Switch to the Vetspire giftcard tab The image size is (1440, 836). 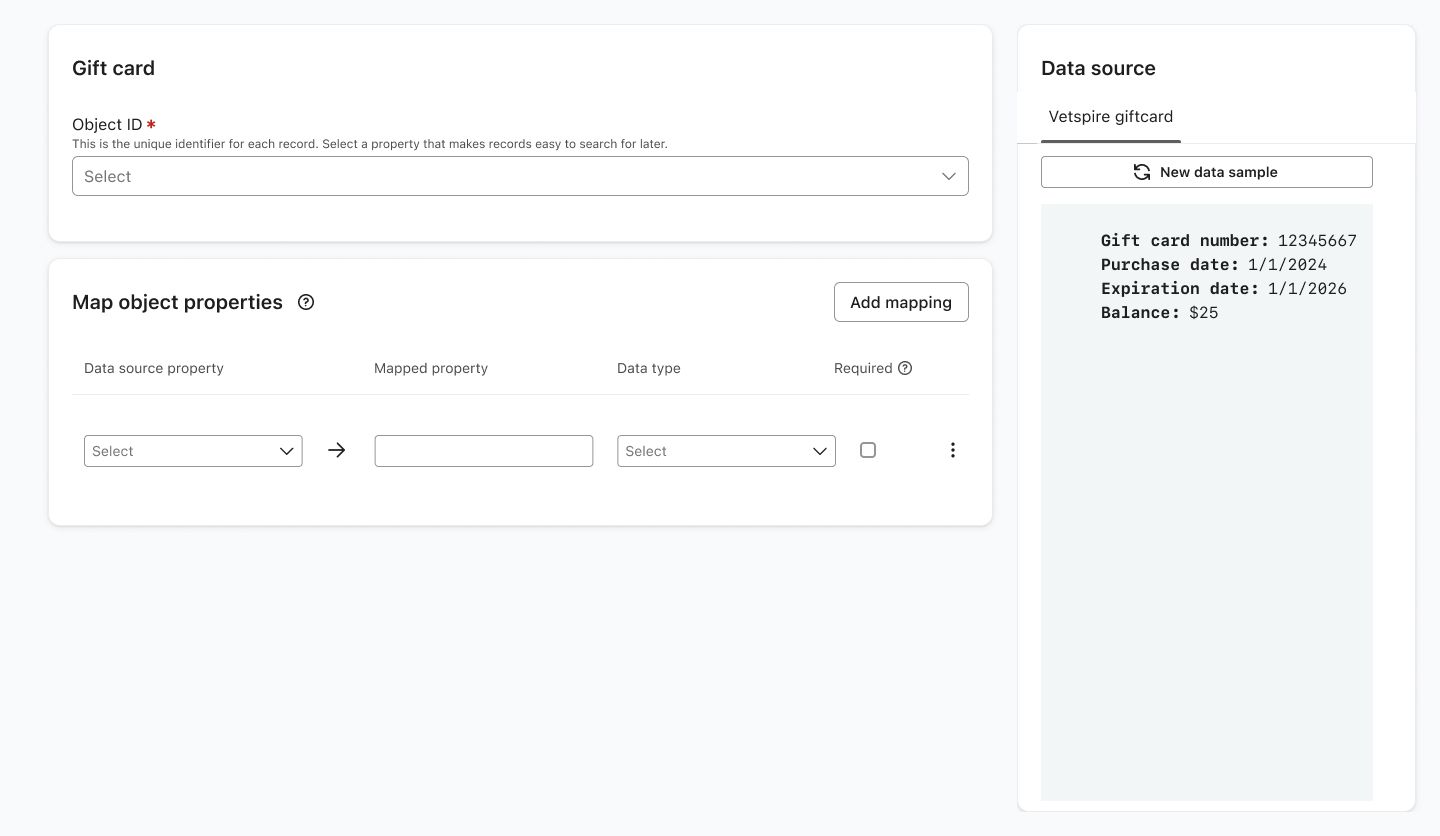tap(1110, 117)
